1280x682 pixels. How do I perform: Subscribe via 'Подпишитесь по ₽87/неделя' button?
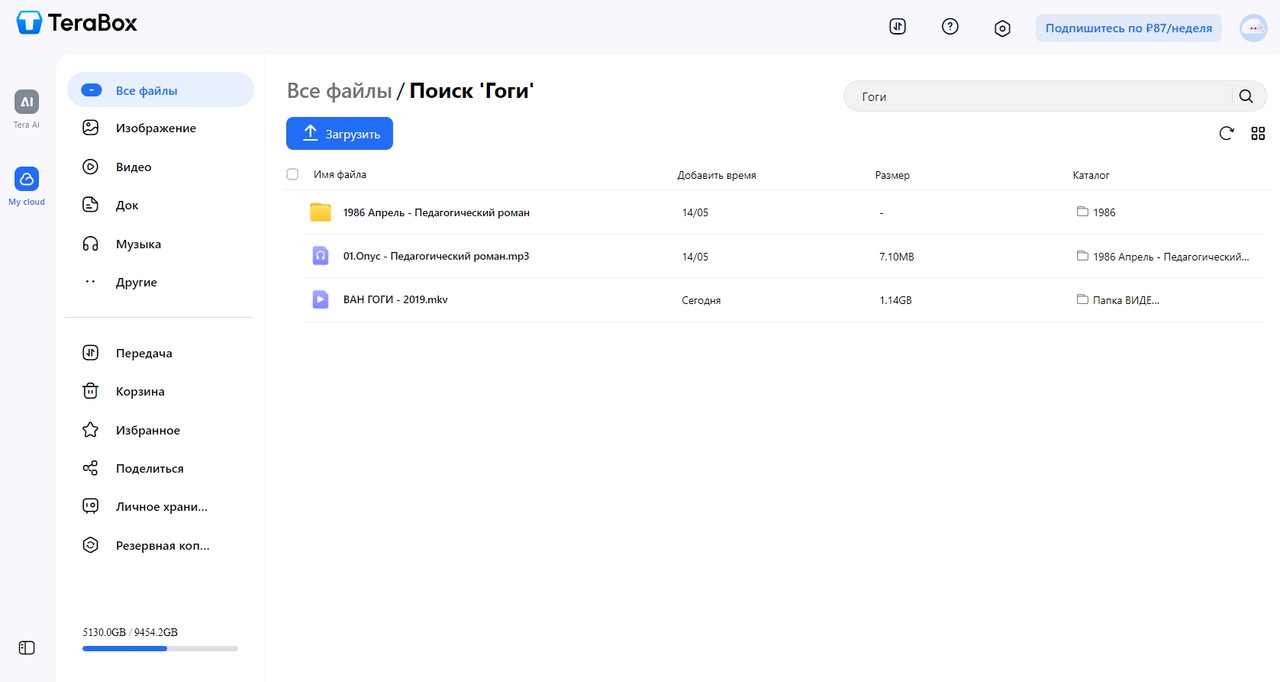1128,28
